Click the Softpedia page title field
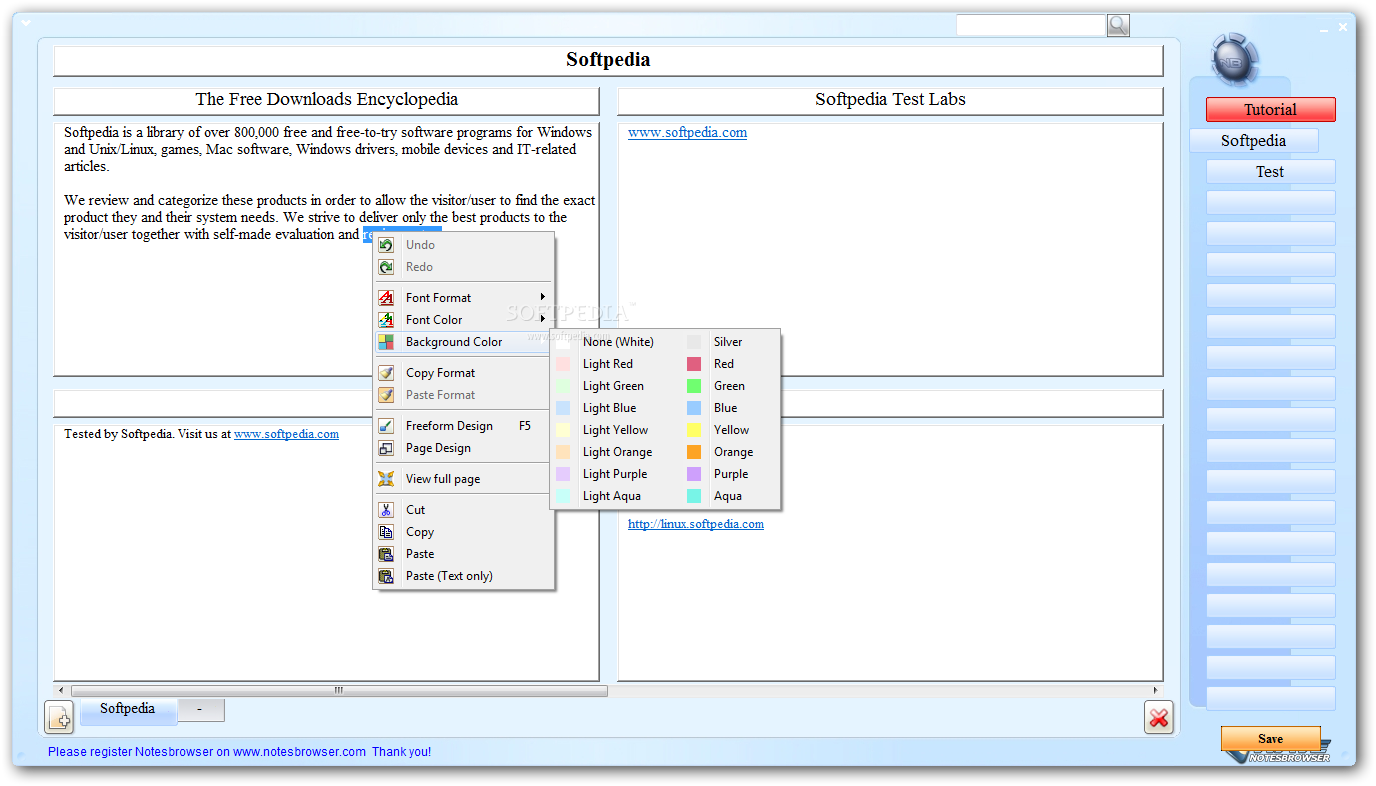 608,60
